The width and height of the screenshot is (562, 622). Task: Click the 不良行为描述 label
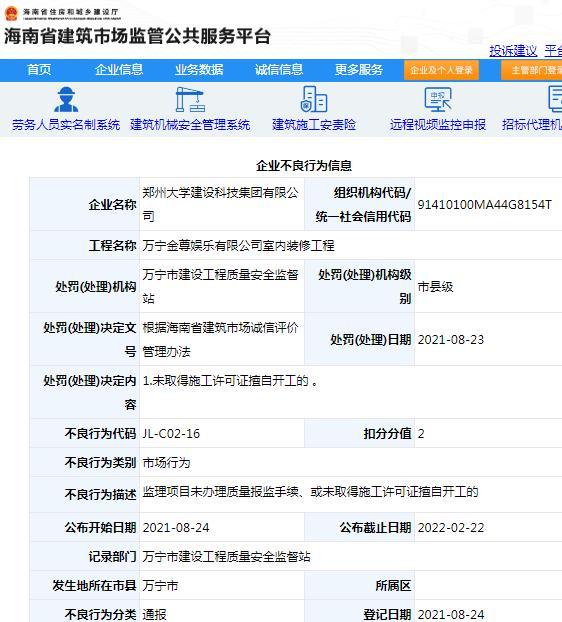coord(100,495)
